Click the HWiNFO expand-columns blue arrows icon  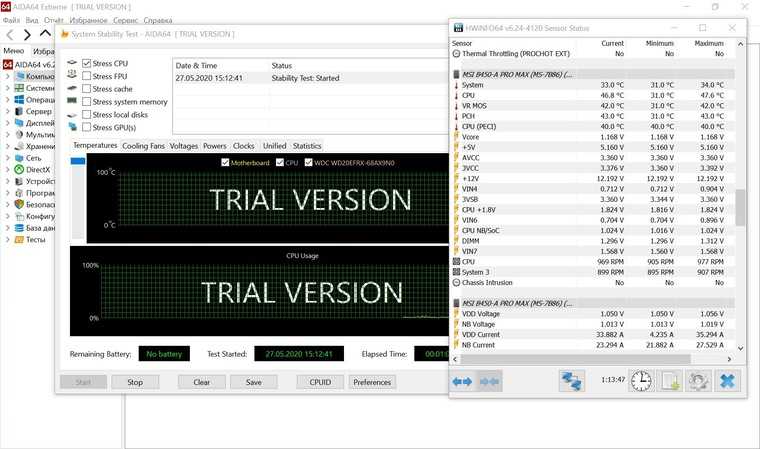tap(463, 381)
